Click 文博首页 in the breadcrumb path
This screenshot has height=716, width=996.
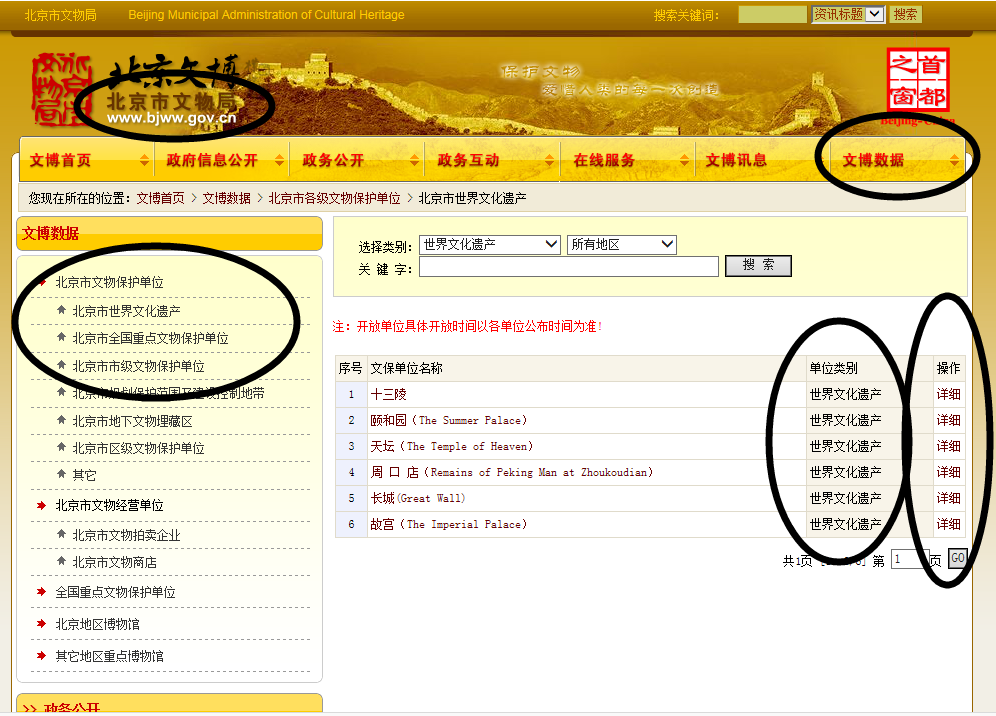[160, 199]
